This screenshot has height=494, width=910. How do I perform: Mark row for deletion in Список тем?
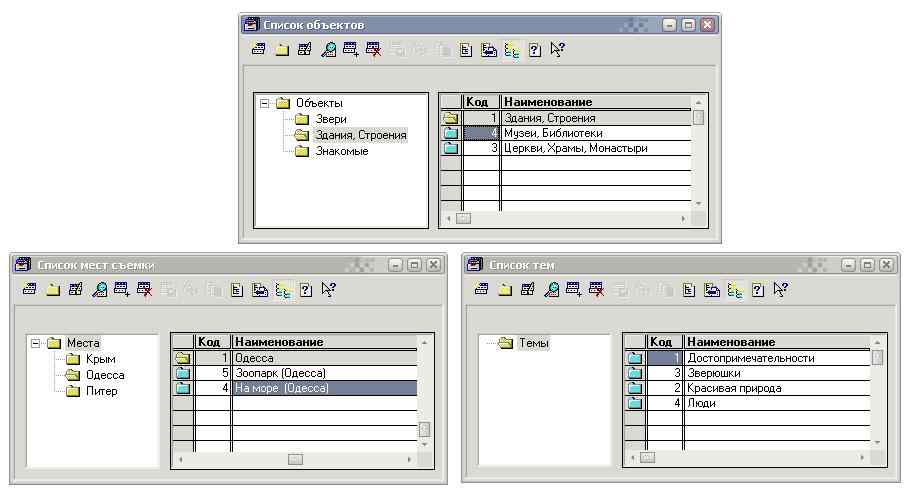(596, 289)
